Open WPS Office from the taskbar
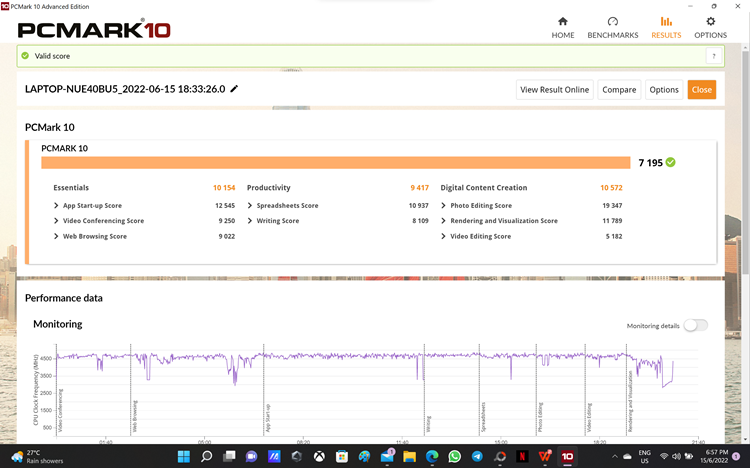 pos(545,456)
